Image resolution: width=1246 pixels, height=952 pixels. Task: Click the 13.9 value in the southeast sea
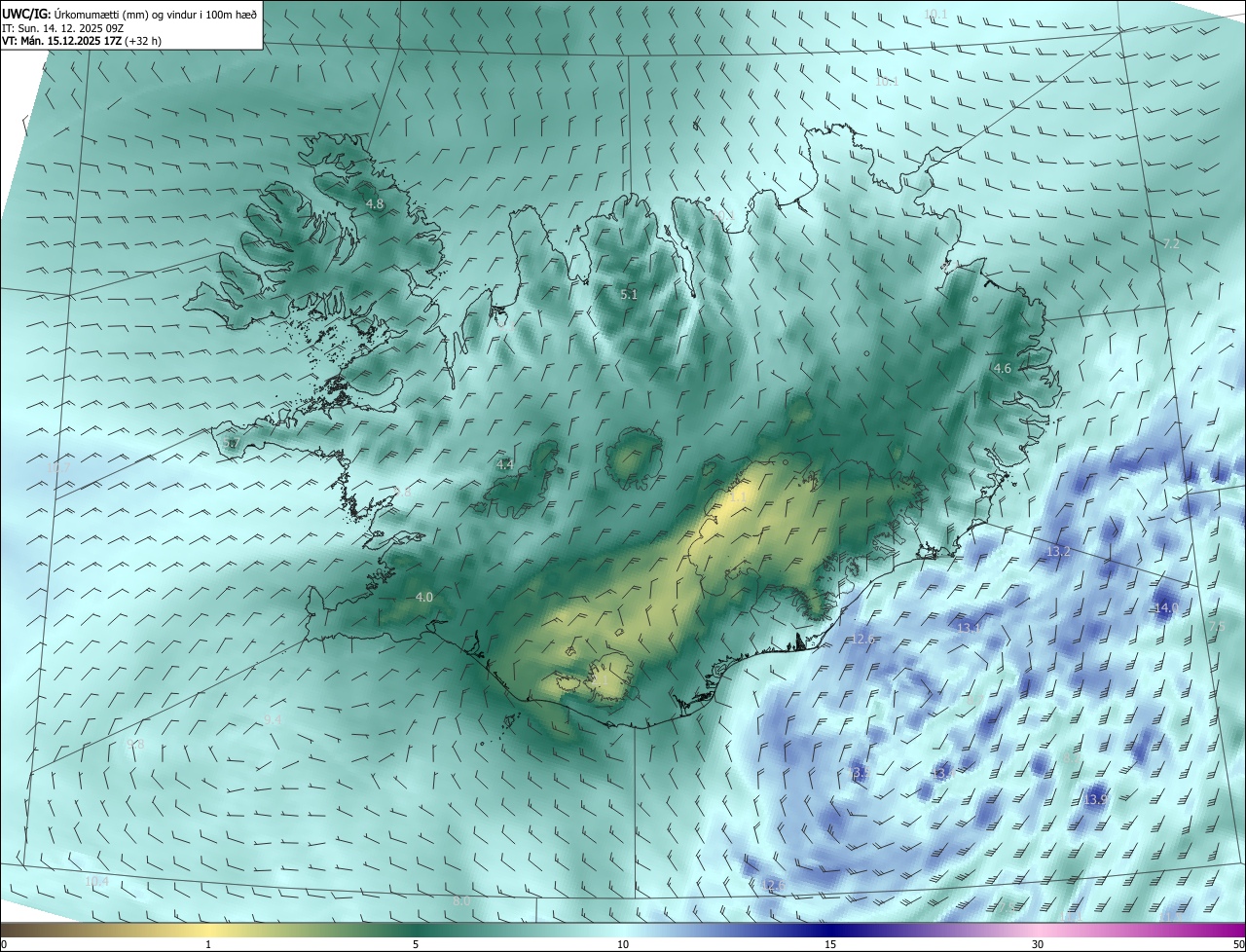[x=1094, y=799]
